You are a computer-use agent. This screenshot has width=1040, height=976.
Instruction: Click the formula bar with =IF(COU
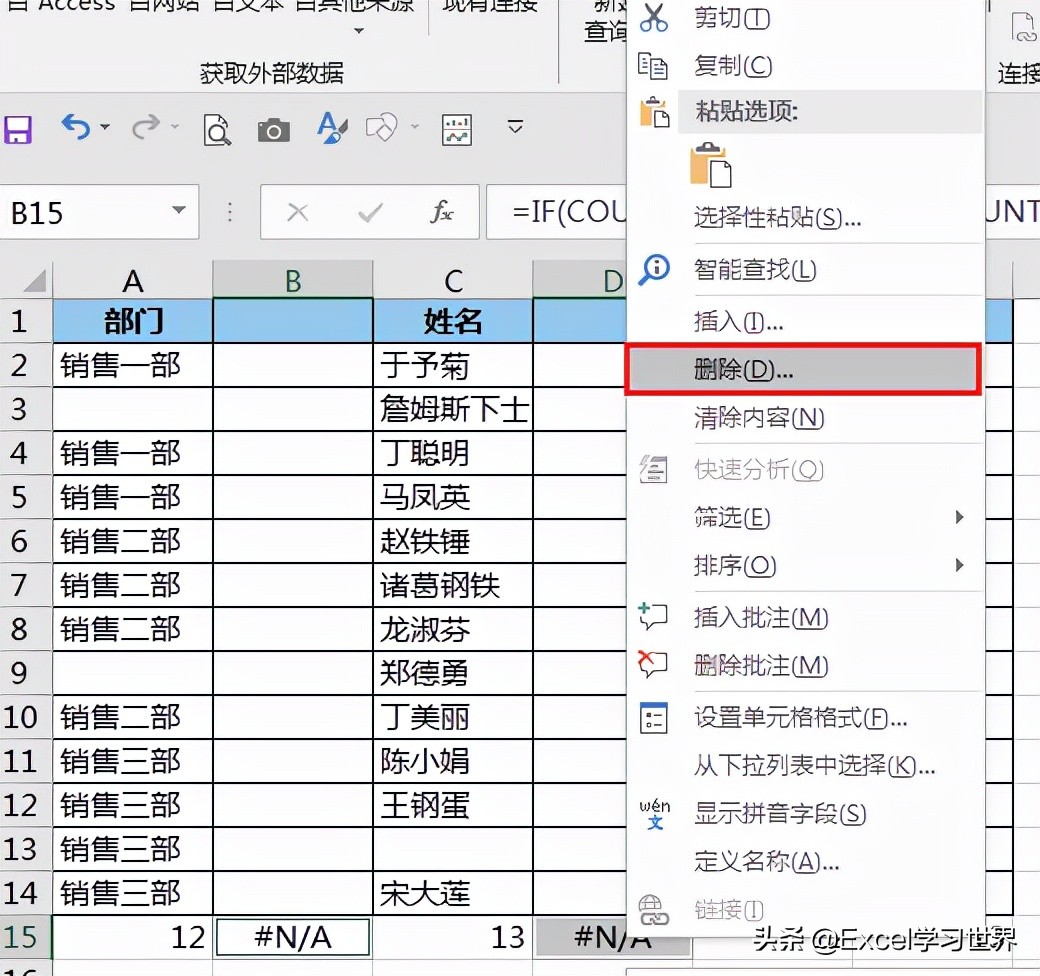pos(557,212)
